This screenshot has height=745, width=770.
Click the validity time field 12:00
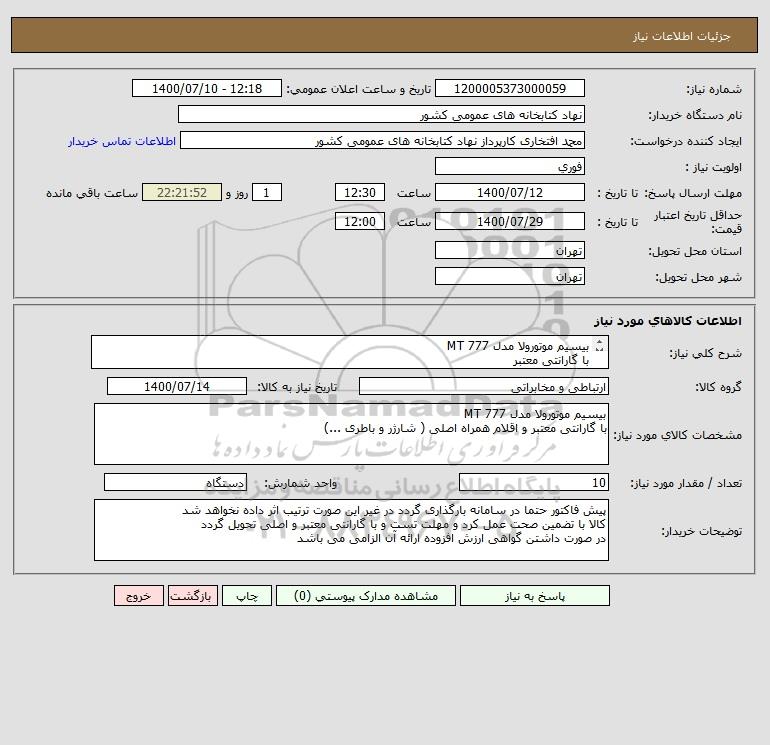359,221
